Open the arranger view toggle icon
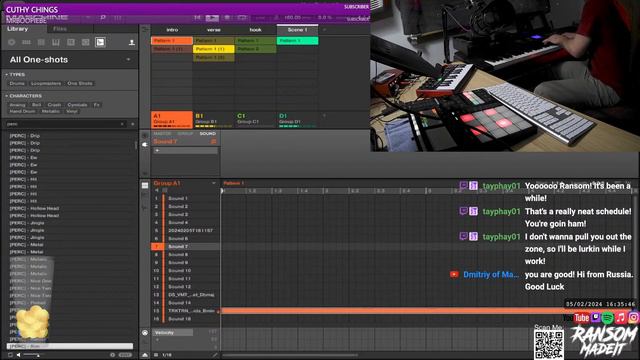Viewport: 640px width, 360px height. (x=145, y=29)
